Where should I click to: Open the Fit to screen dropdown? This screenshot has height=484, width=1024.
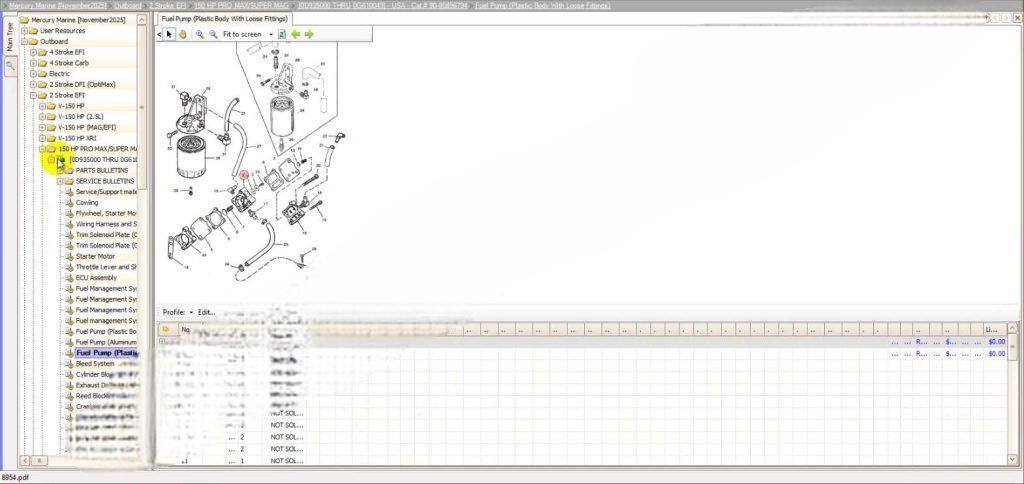[x=271, y=34]
